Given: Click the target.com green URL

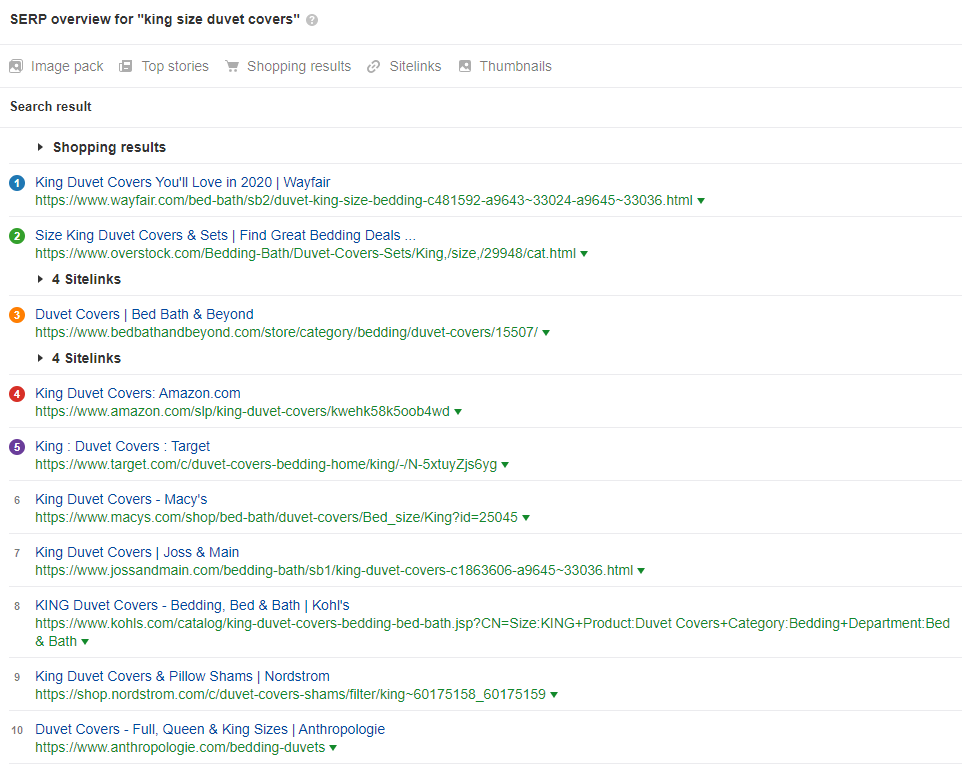Looking at the screenshot, I should [266, 465].
